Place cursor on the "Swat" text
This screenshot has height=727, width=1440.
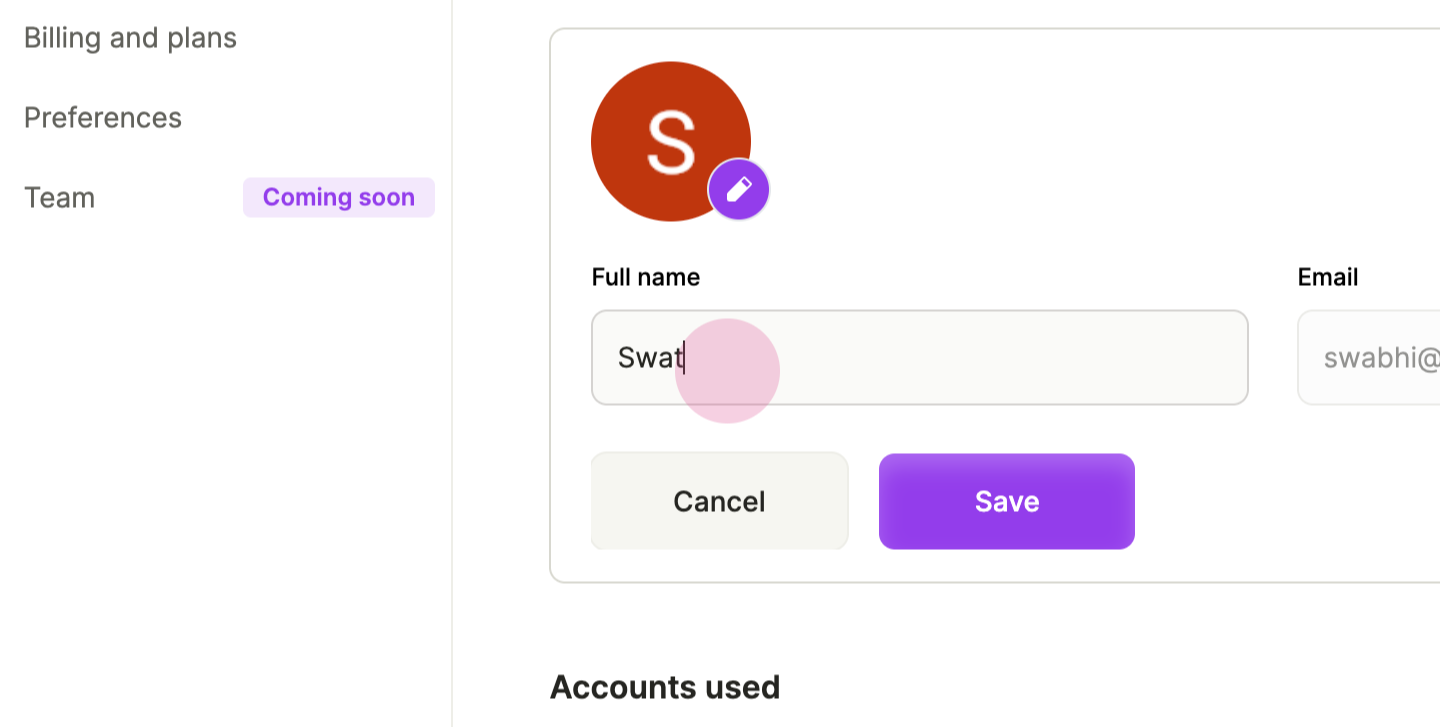(650, 357)
